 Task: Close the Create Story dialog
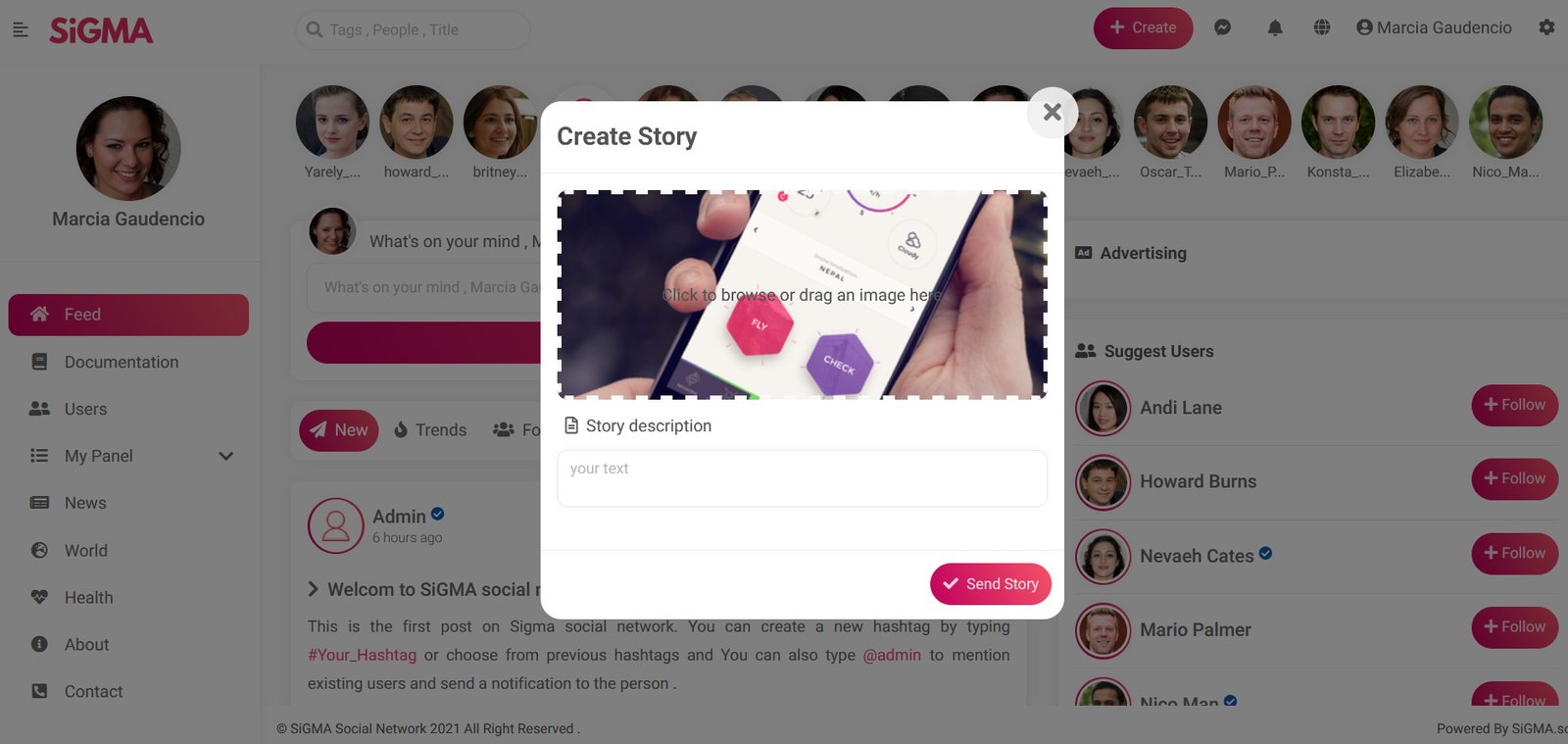[1053, 113]
